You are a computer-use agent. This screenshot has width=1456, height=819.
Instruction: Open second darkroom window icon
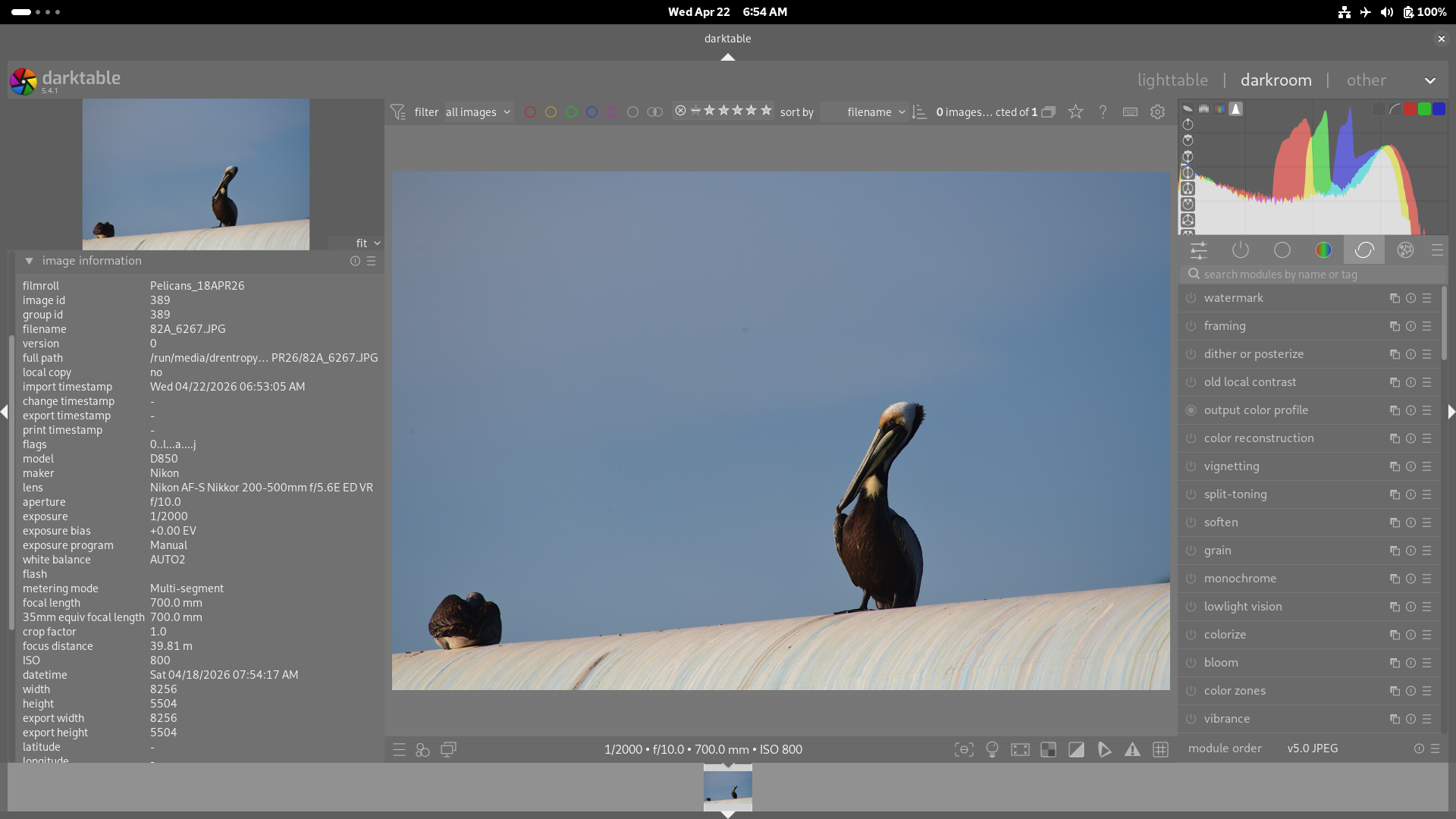click(x=448, y=749)
